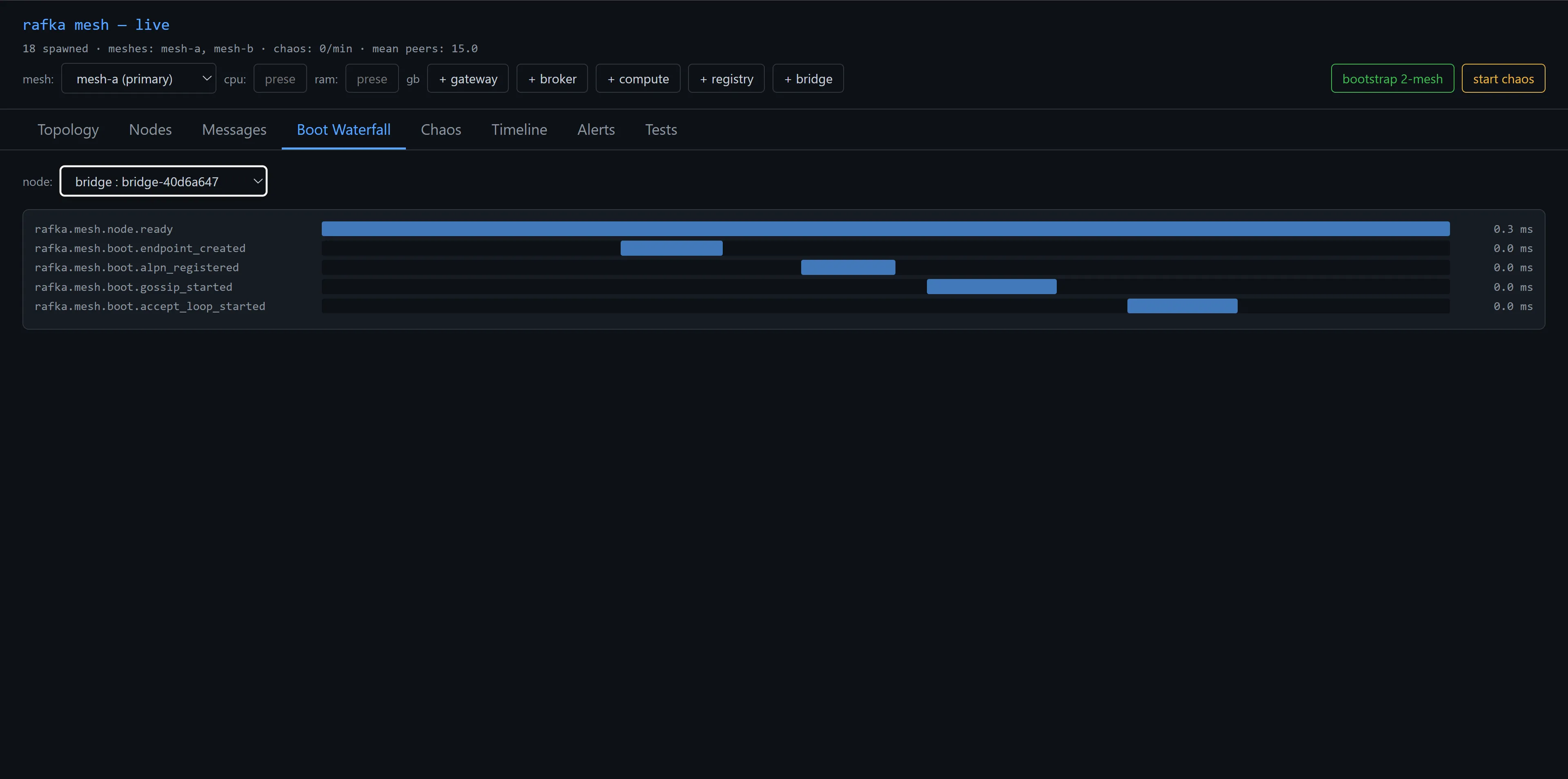
Task: Add a gateway node
Action: (x=468, y=78)
